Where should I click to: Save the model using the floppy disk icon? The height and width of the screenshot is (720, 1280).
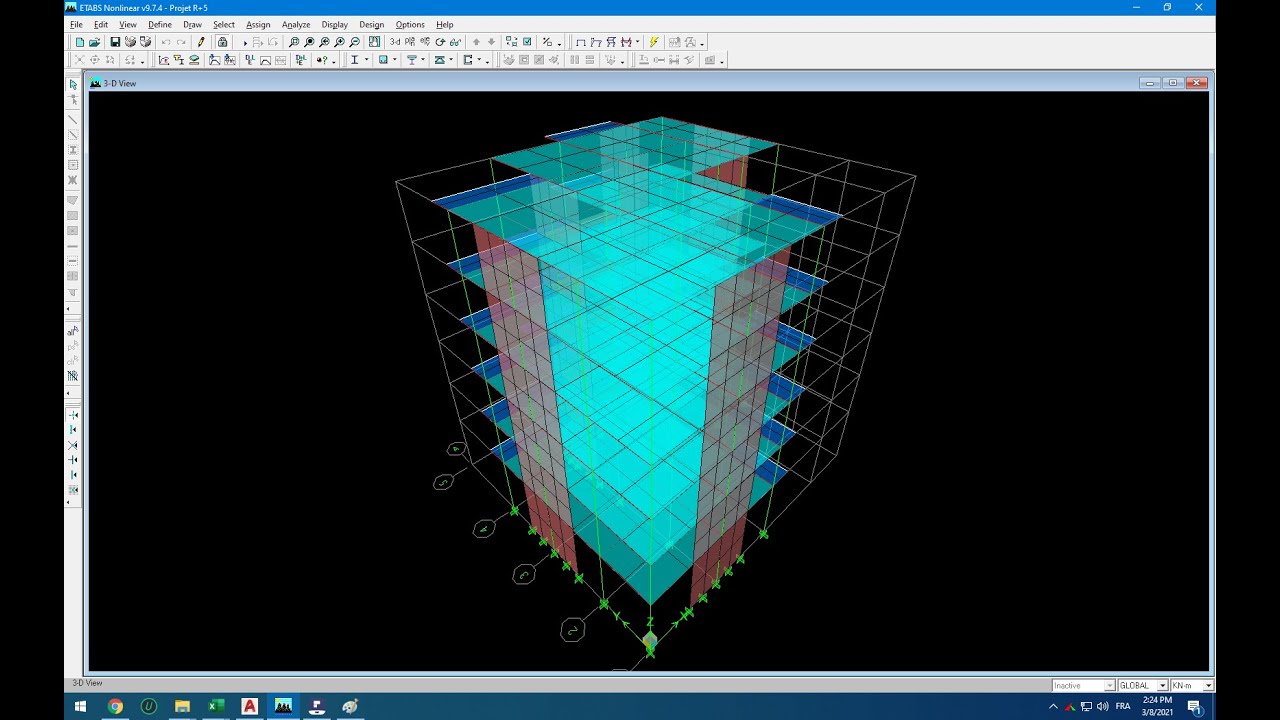tap(115, 42)
